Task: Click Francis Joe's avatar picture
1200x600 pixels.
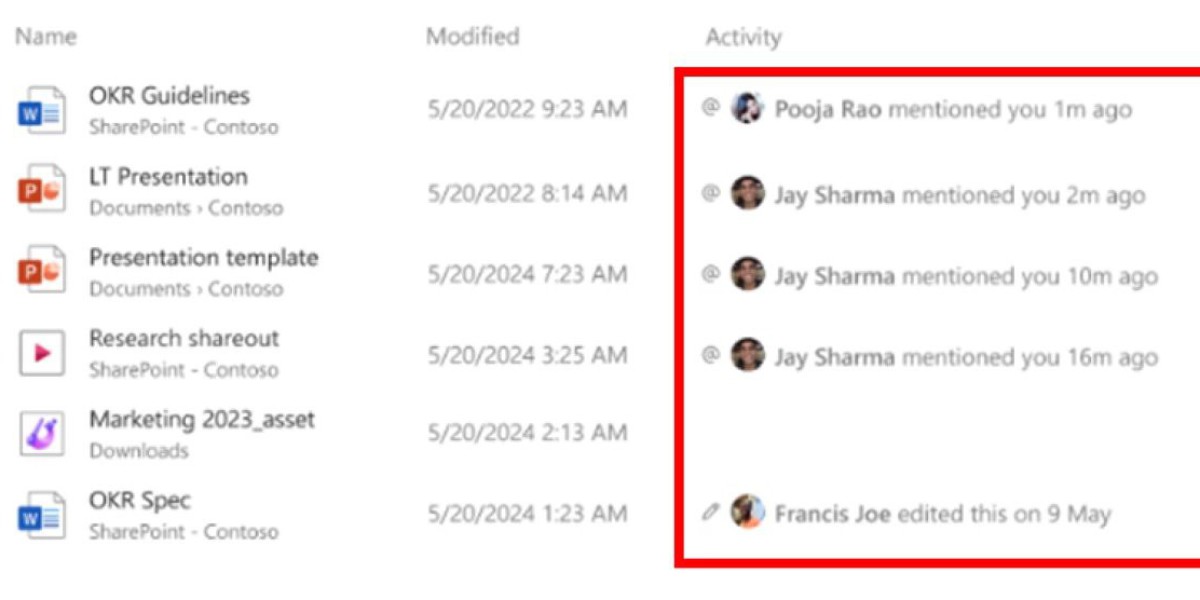Action: pyautogui.click(x=748, y=514)
